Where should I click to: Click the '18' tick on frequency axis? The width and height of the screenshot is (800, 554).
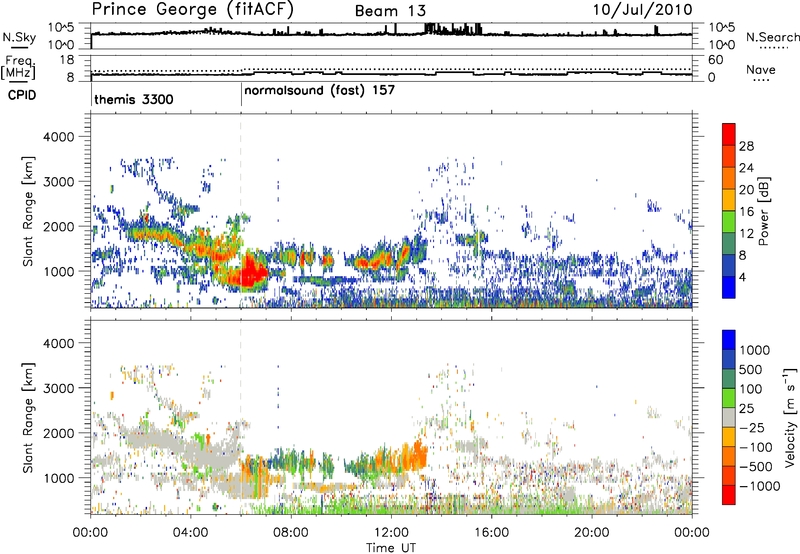[67, 60]
